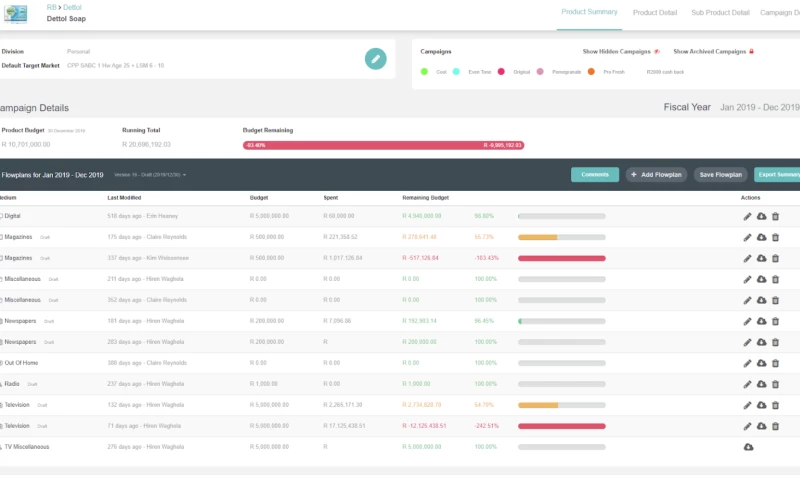Download the Out Of Home flowplan

[761, 363]
